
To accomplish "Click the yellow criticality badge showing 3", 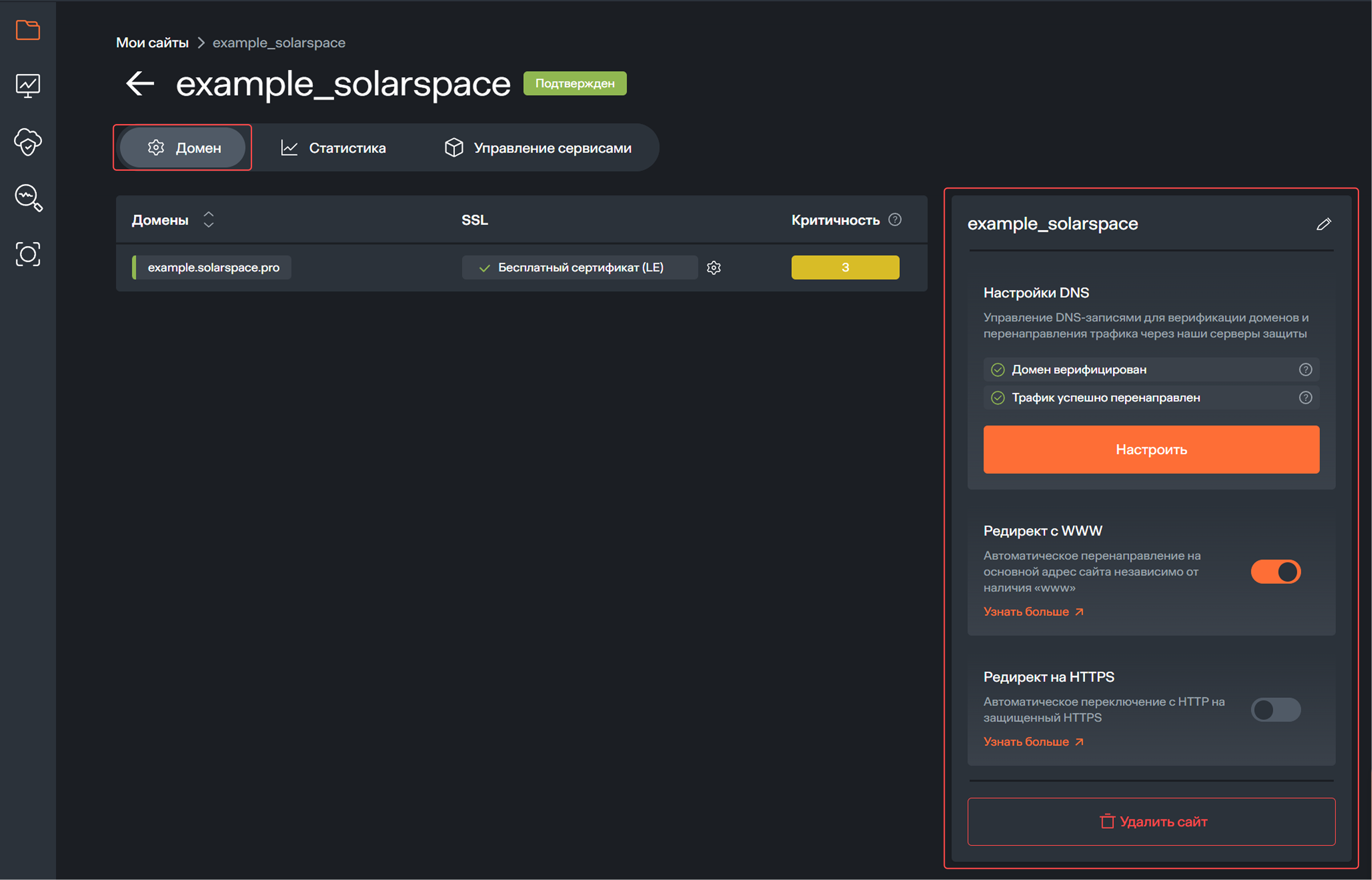I will pos(845,267).
